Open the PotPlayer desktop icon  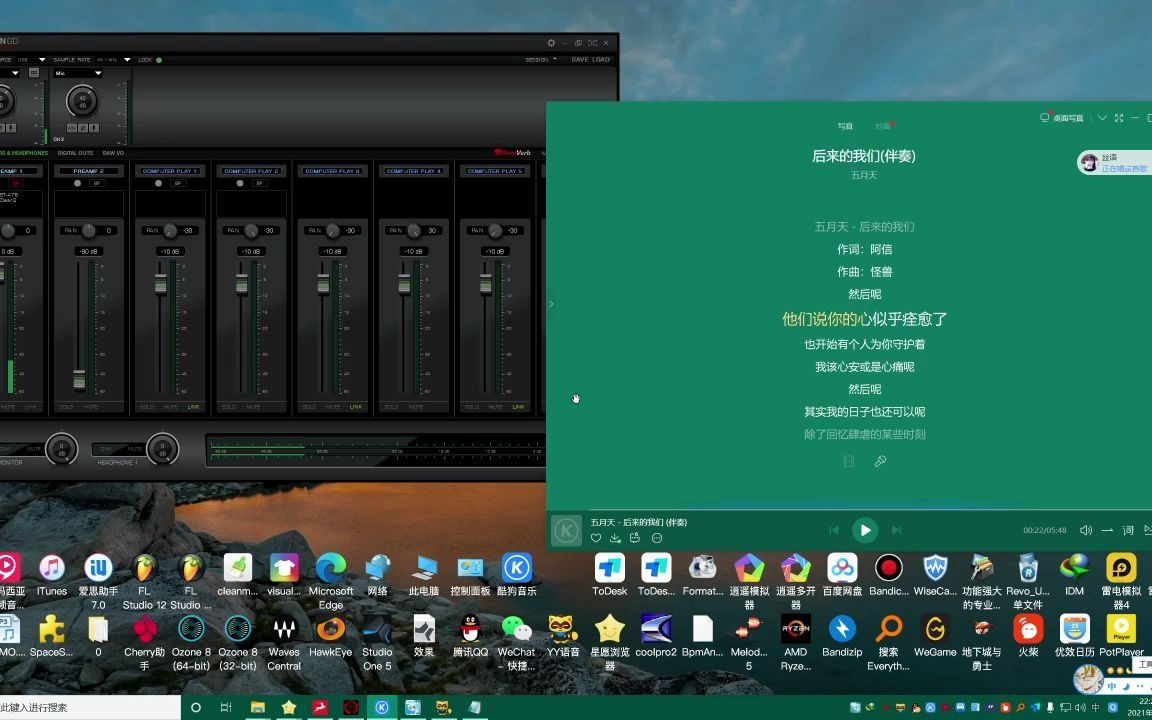tap(1121, 636)
